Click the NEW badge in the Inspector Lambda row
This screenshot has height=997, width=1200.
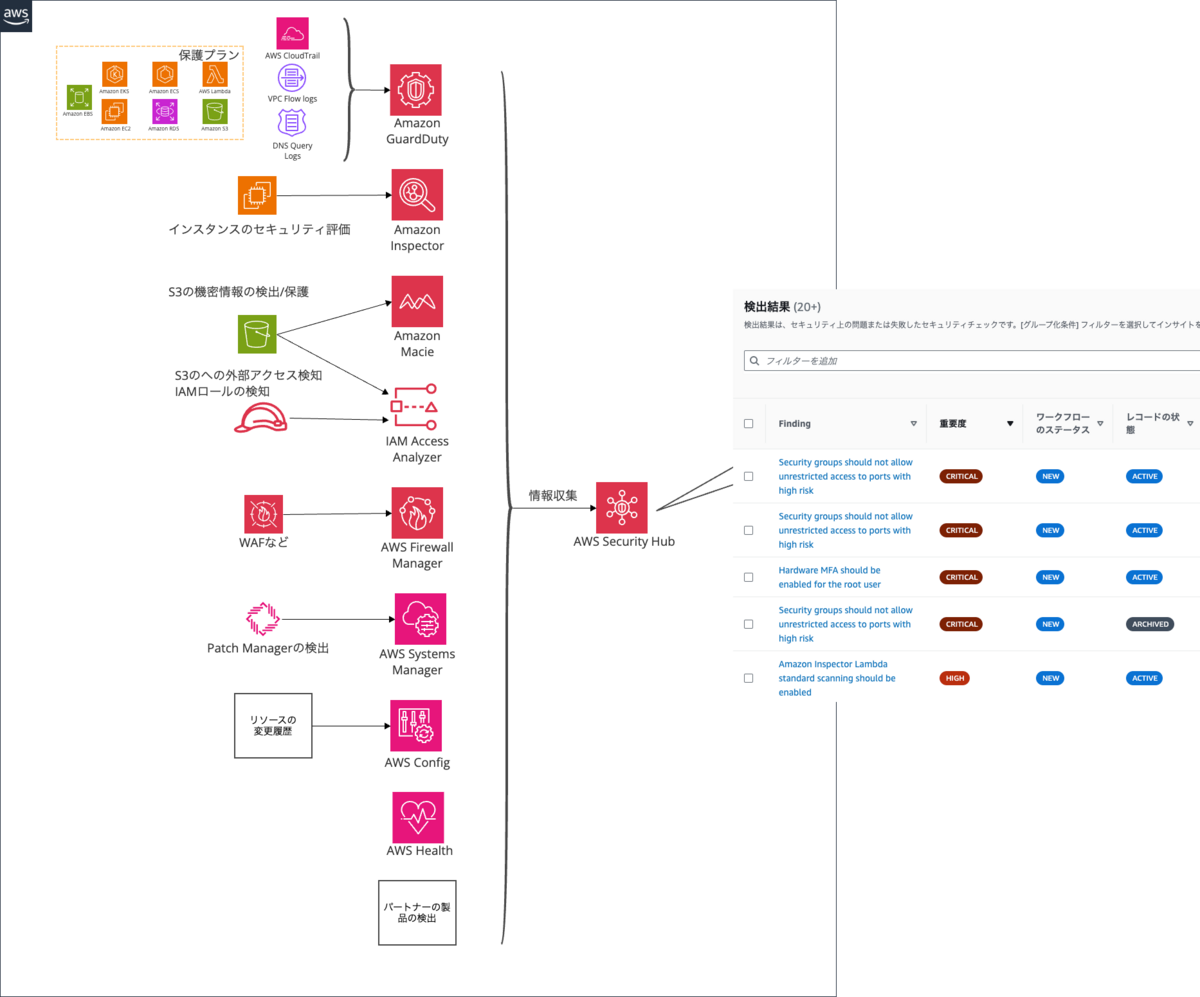click(1049, 678)
